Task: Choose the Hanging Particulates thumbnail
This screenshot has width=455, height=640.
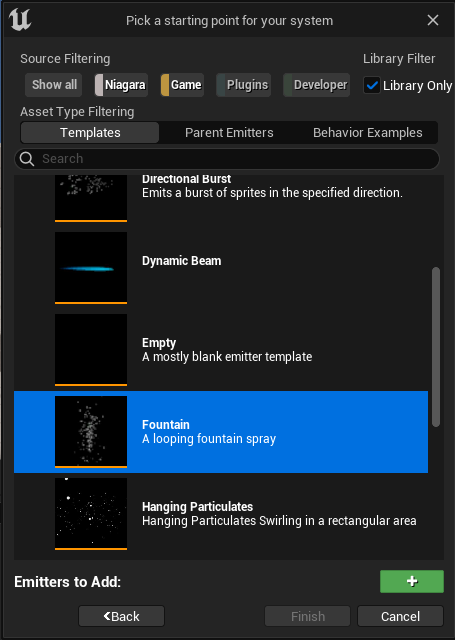Action: coord(91,514)
